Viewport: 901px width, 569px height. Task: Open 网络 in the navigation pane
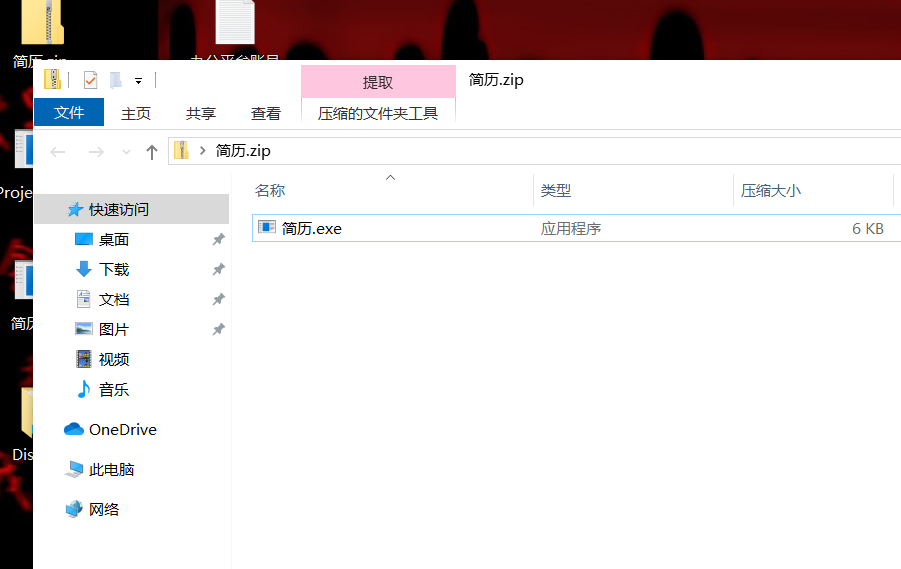click(104, 509)
